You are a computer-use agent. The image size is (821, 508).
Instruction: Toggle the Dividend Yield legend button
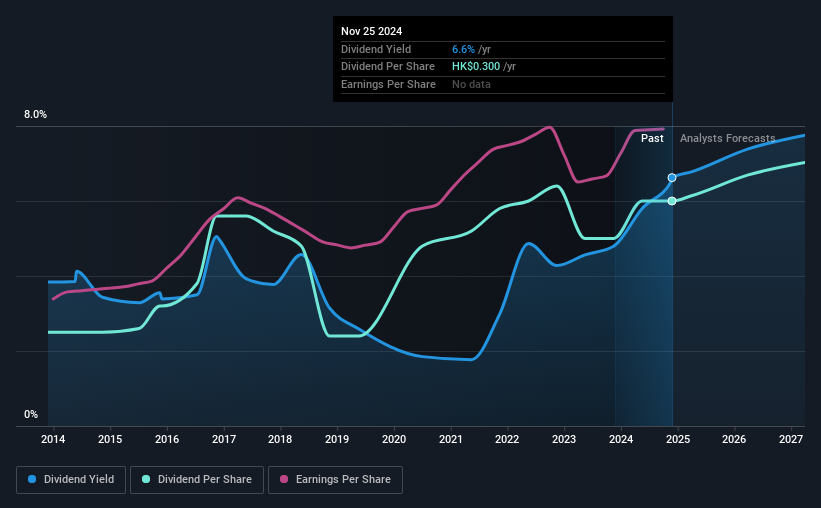[71, 480]
